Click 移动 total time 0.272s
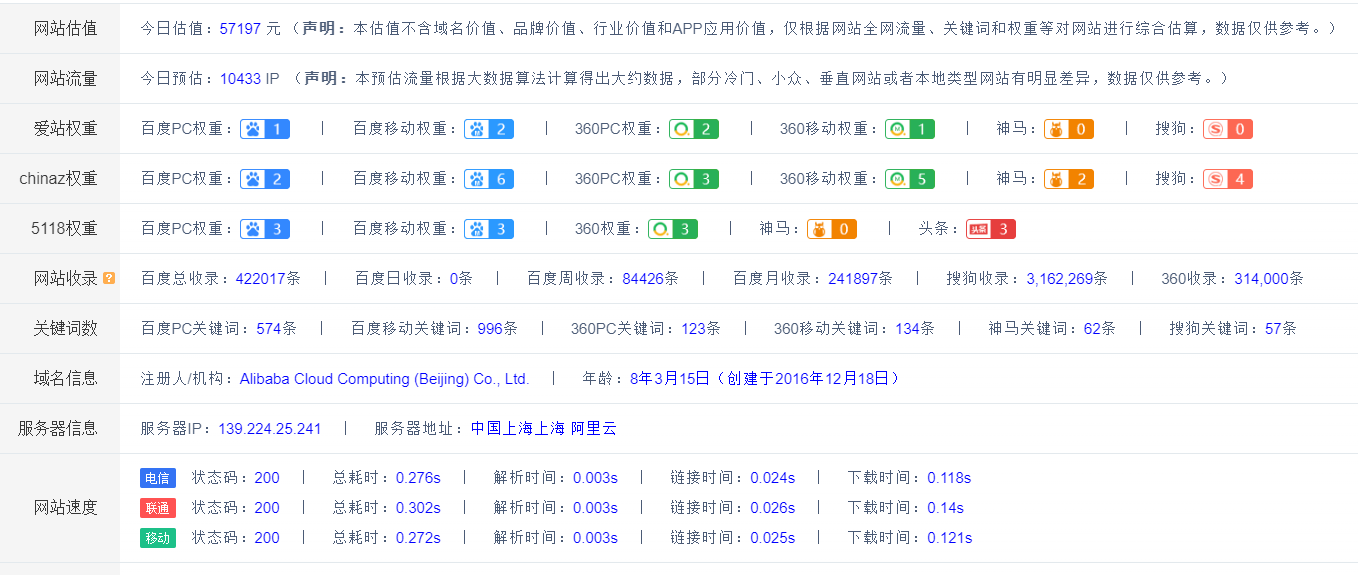 418,538
